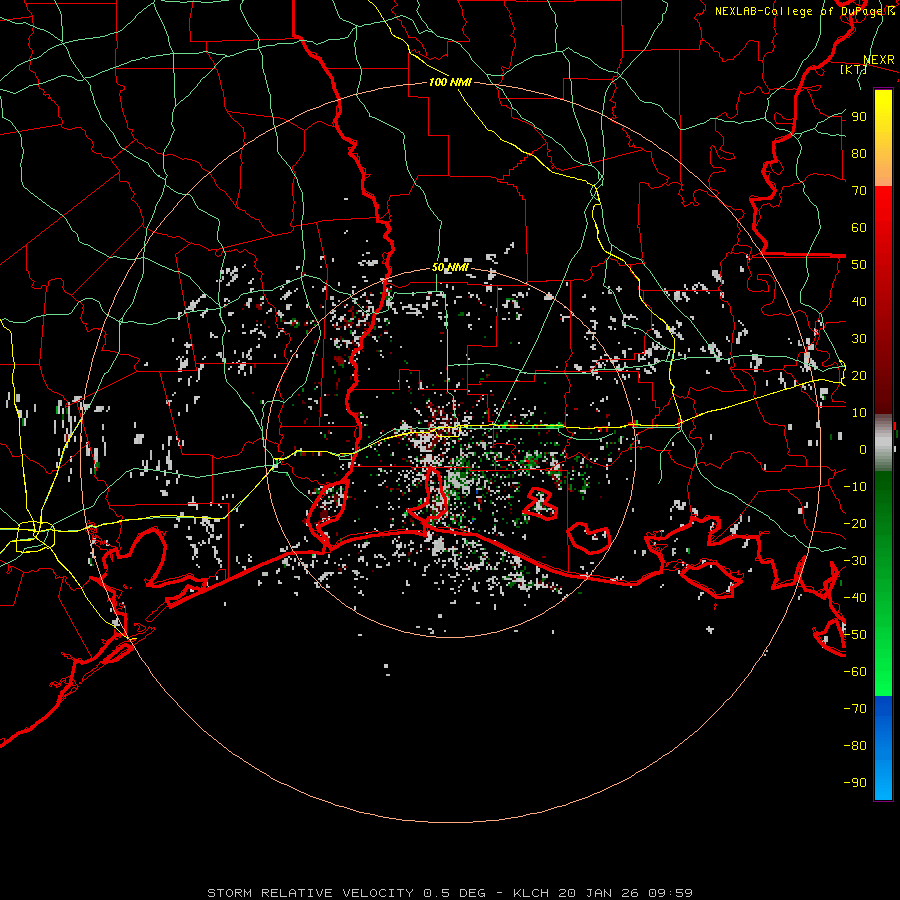Click the '50 NMI' range ring label
Viewport: 900px width, 900px height.
pos(451,267)
